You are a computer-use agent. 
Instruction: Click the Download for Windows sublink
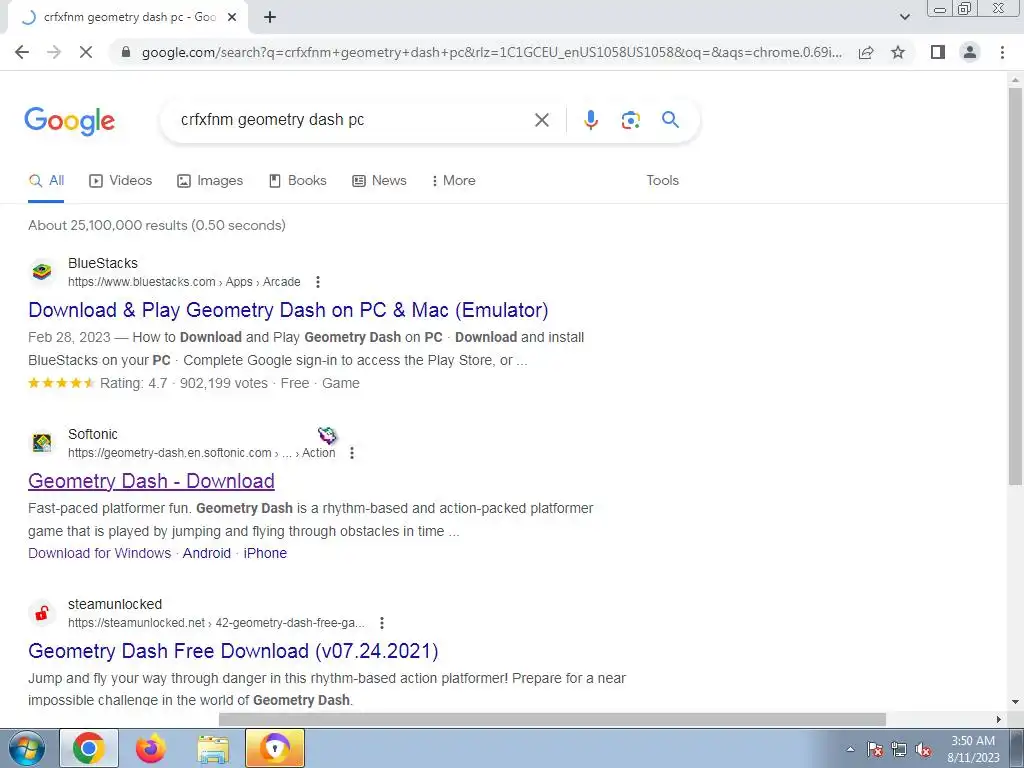(99, 553)
